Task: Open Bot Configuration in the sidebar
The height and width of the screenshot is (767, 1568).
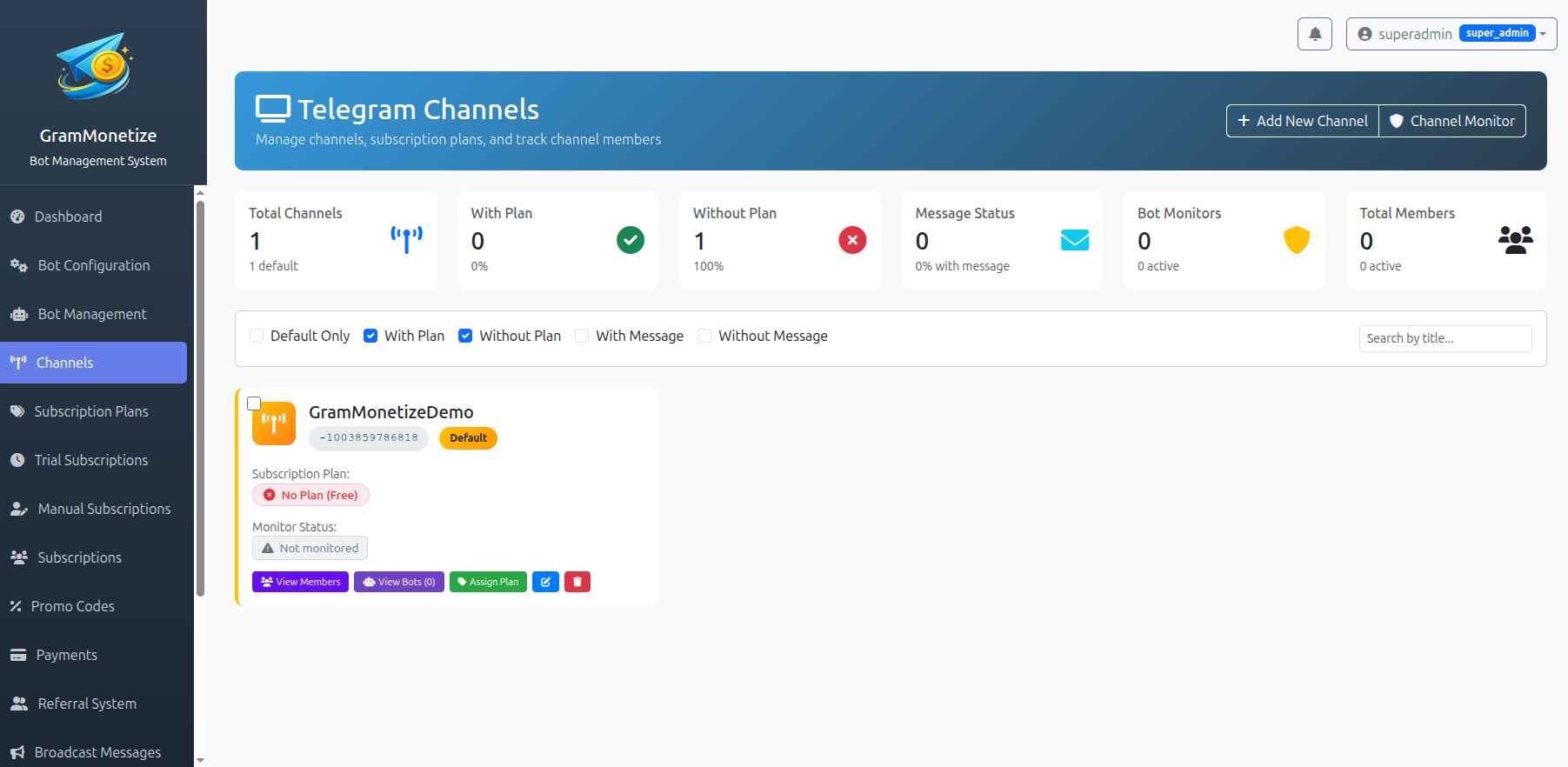Action: pos(94,265)
